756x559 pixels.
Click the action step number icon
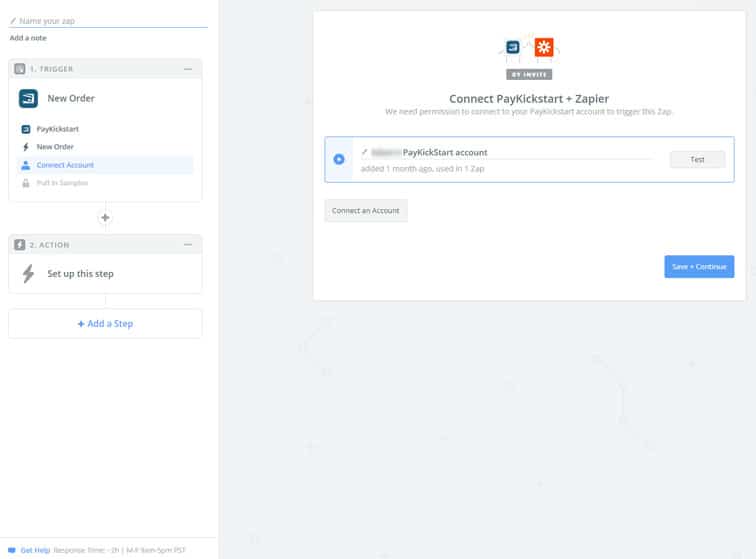(x=20, y=245)
